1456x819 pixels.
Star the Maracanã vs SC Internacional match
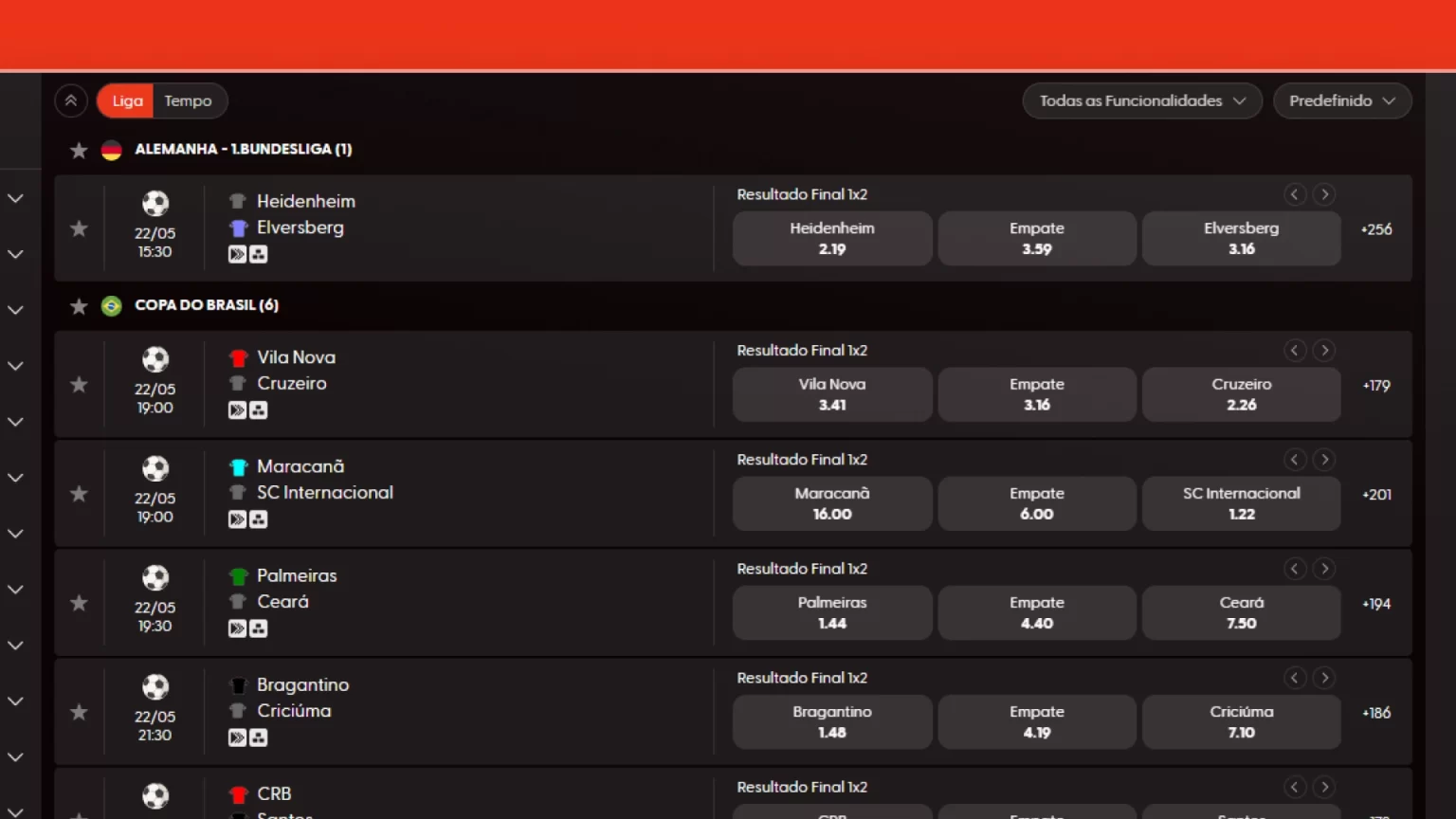pyautogui.click(x=79, y=493)
